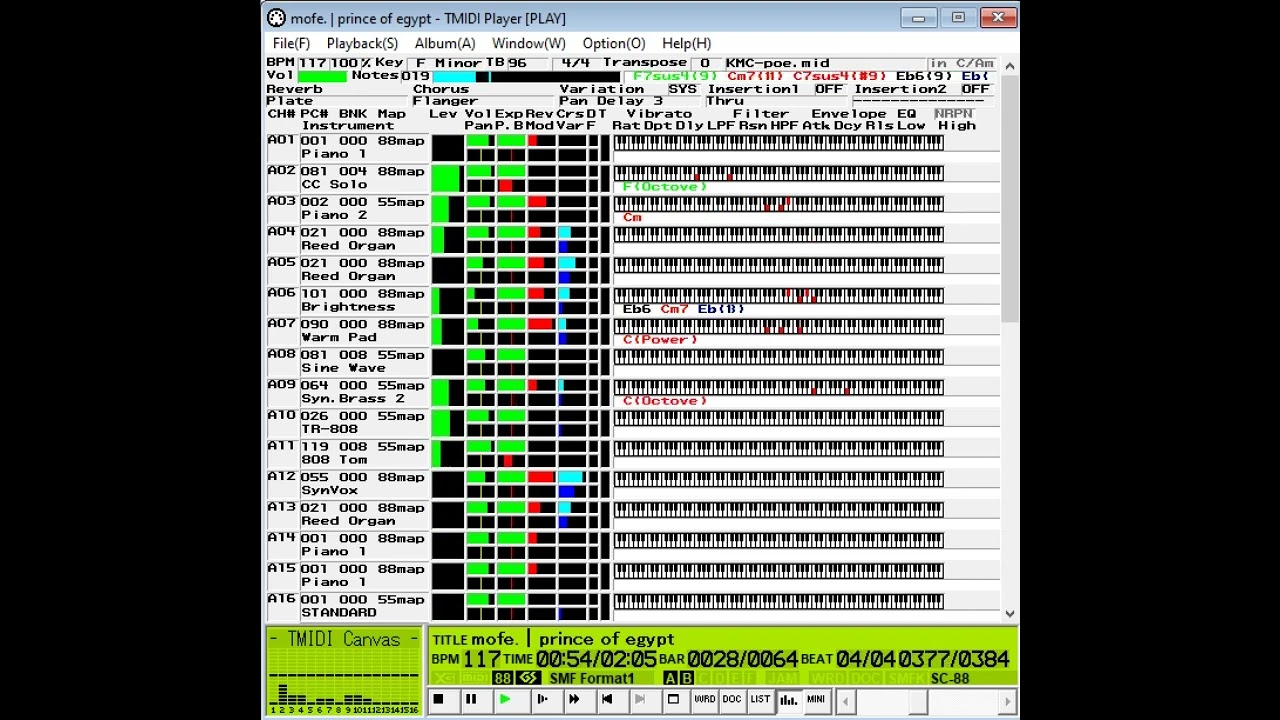Click the tempo 100% field
Image resolution: width=1280 pixels, height=720 pixels.
[x=351, y=63]
